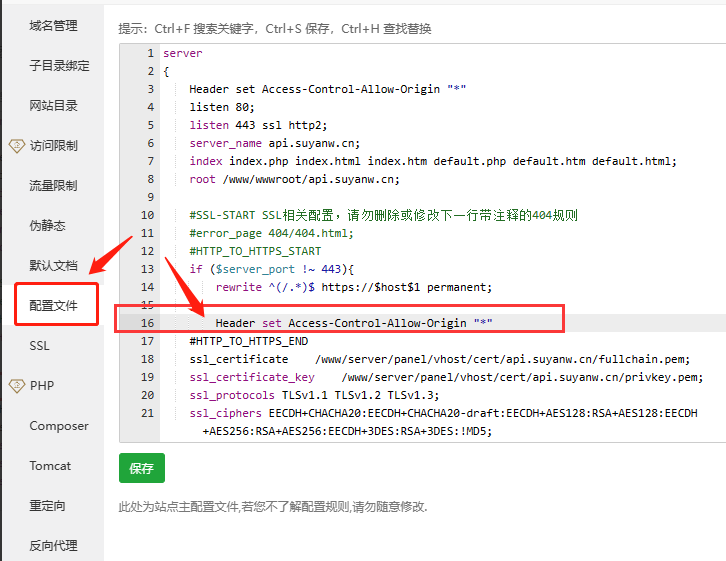Click the '#HTTP_TO_HTTPS_START' comment
This screenshot has height=561, width=726.
pyautogui.click(x=255, y=251)
